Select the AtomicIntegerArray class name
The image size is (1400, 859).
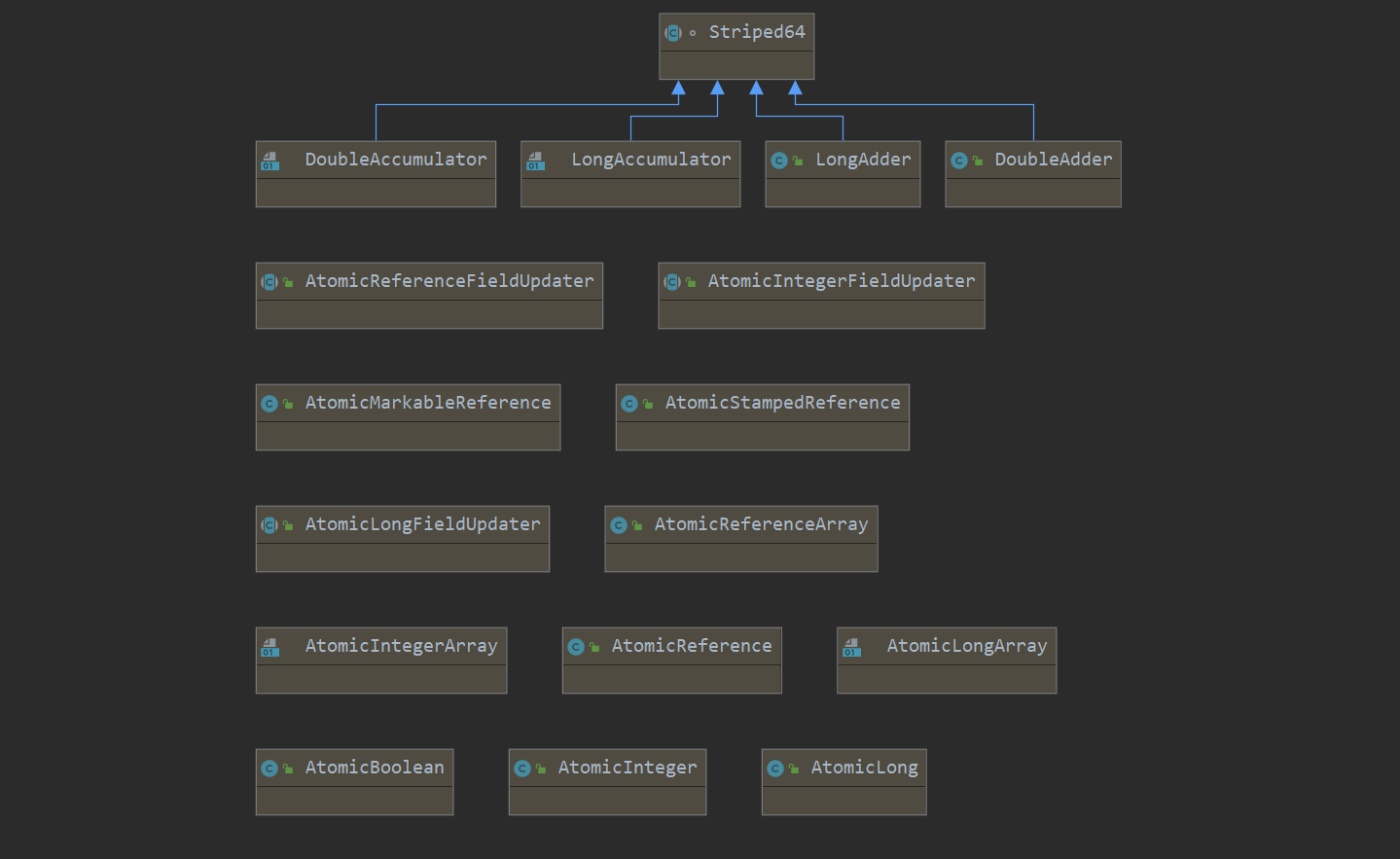401,646
